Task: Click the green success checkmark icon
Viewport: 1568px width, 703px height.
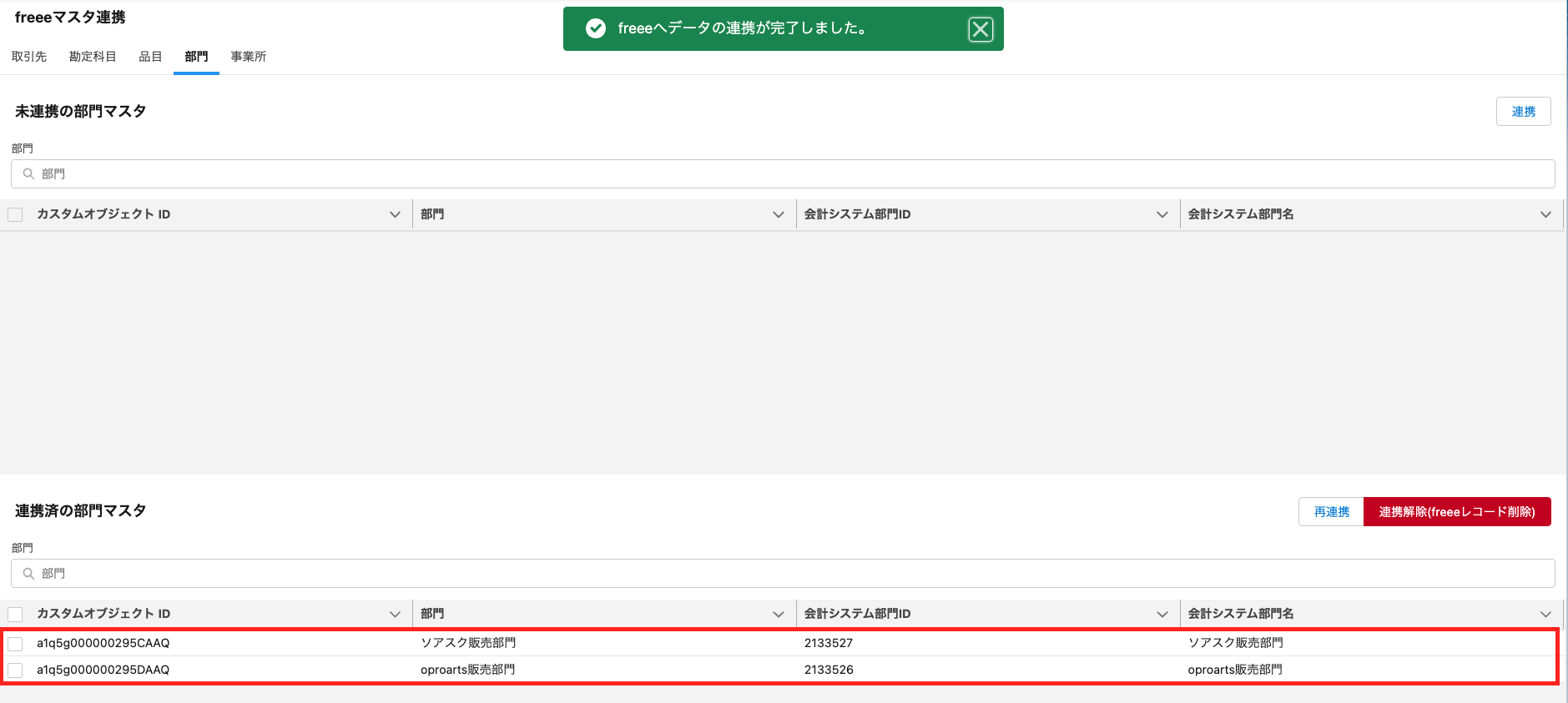Action: (x=596, y=28)
